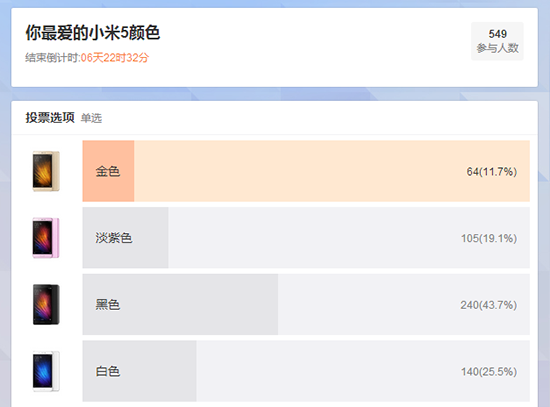Click the 结束倒计时 label text
Image resolution: width=550 pixels, height=407 pixels.
52,58
